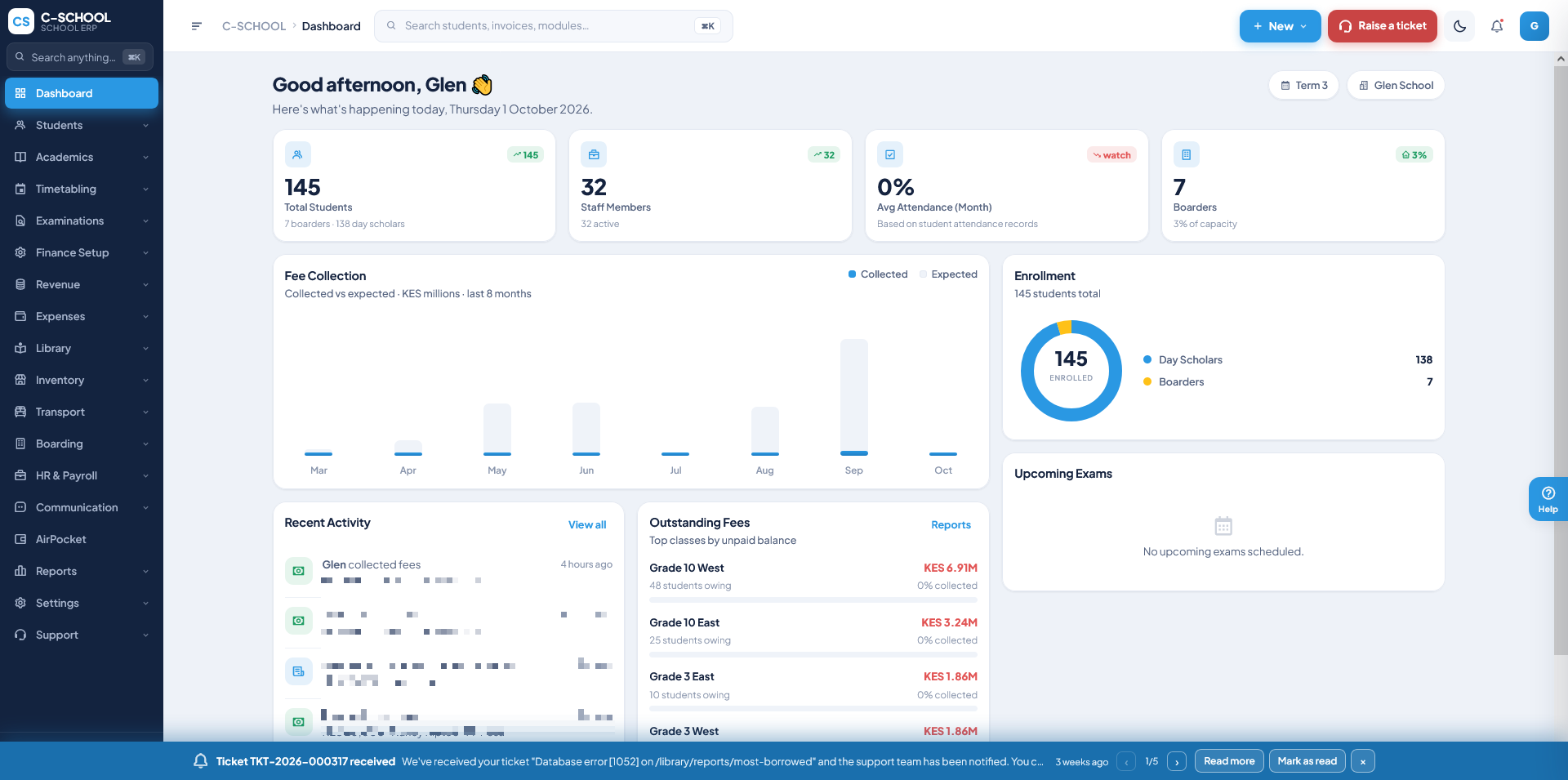Click the empty exams calendar icon
The height and width of the screenshot is (780, 1568).
click(x=1223, y=525)
